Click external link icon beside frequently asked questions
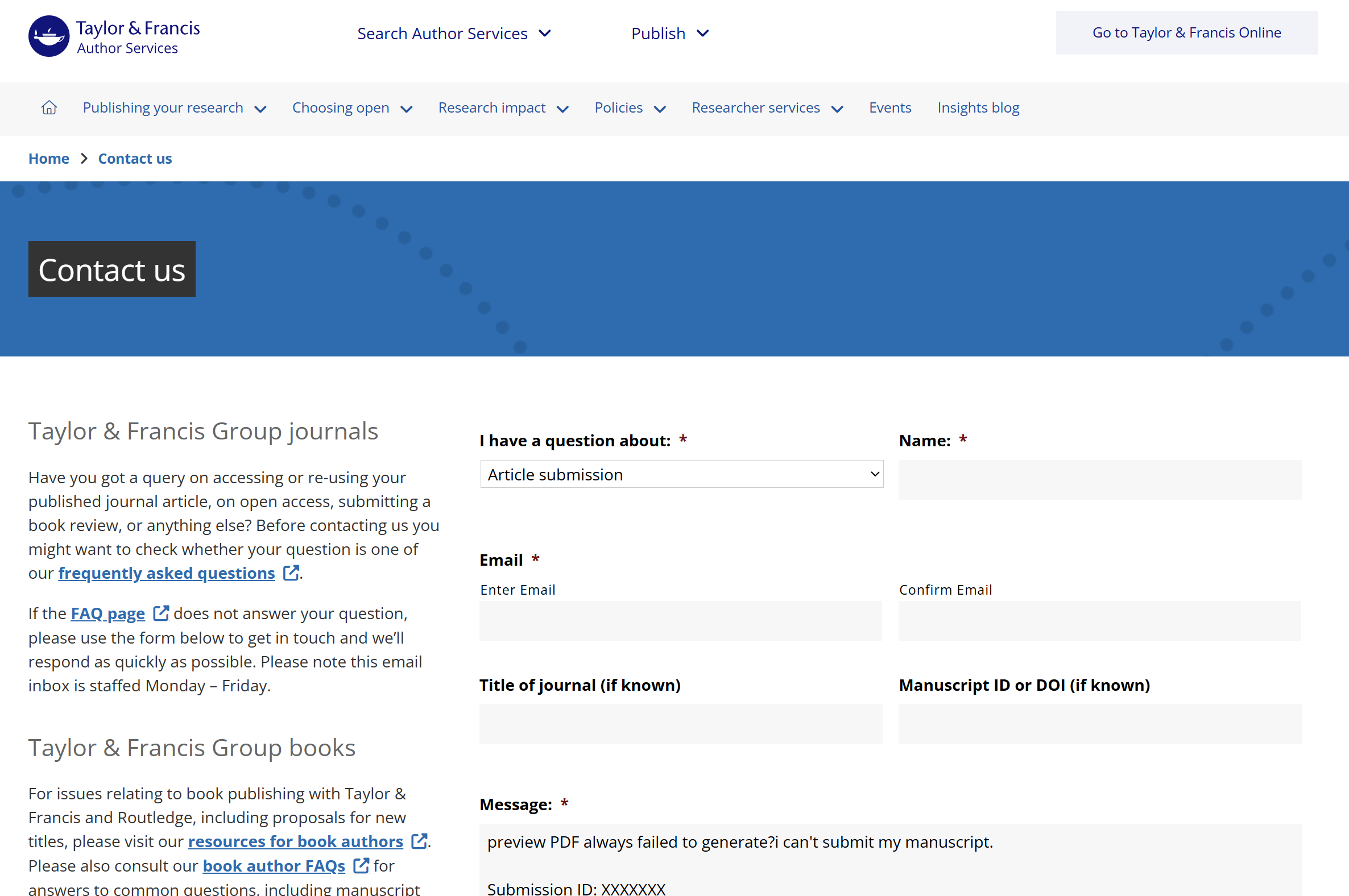 coord(291,573)
